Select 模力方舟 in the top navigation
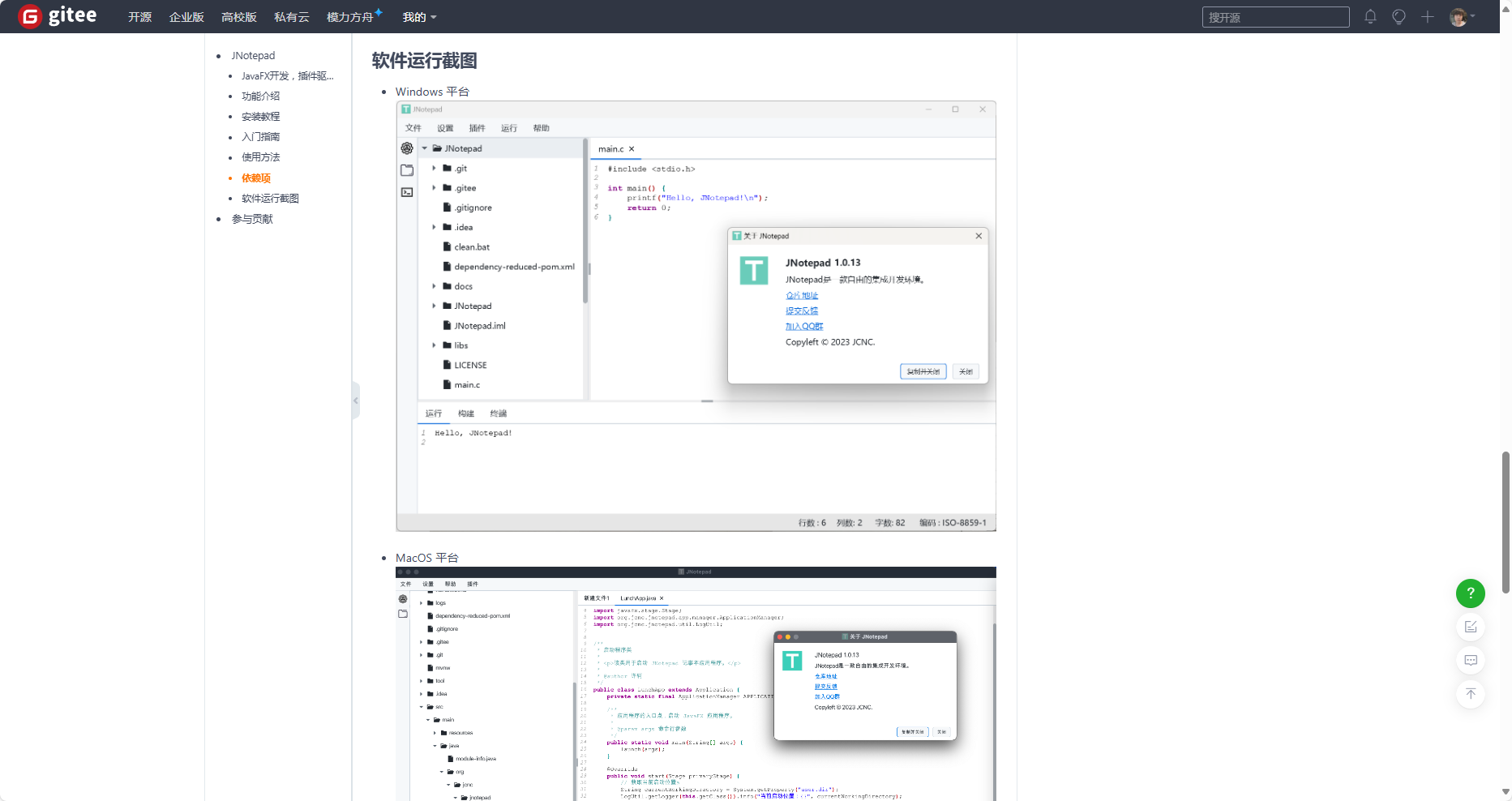 pyautogui.click(x=350, y=17)
